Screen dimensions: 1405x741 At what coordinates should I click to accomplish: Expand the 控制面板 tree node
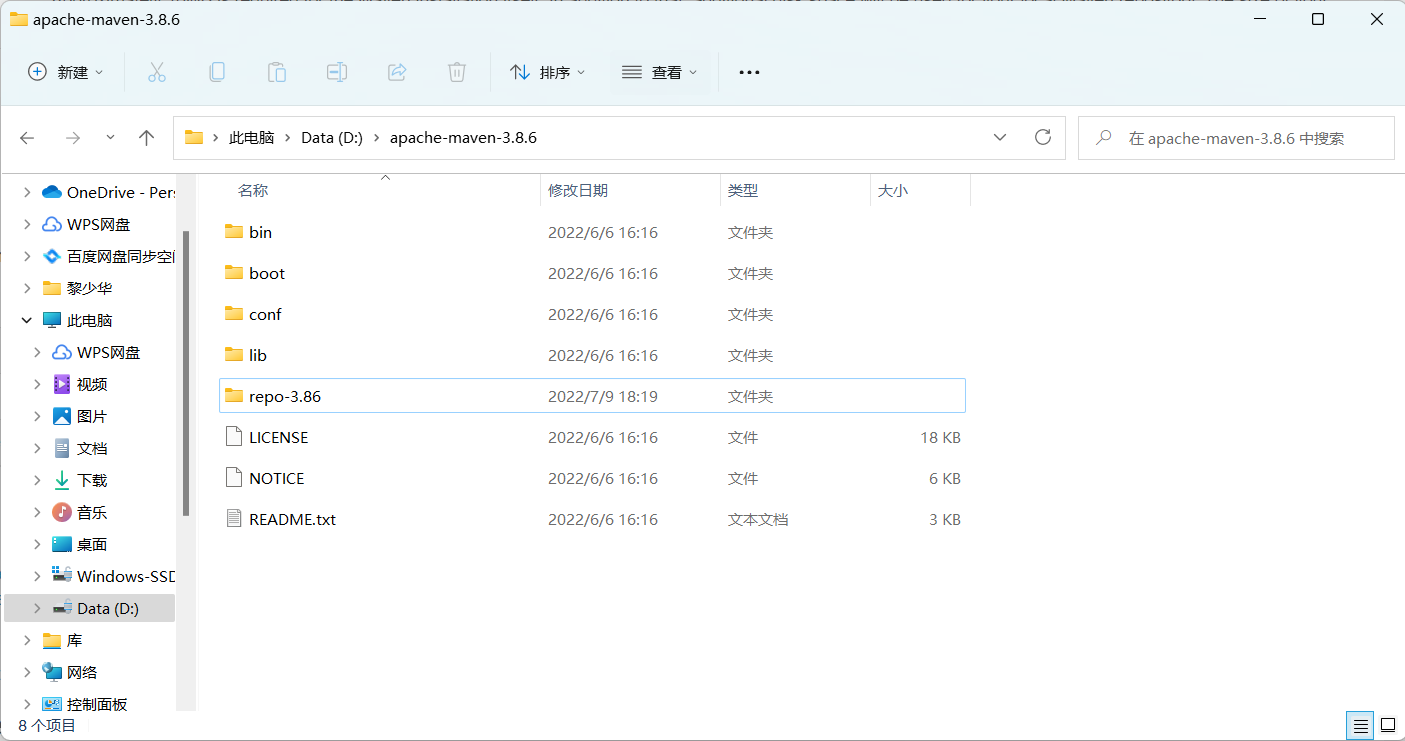point(26,704)
